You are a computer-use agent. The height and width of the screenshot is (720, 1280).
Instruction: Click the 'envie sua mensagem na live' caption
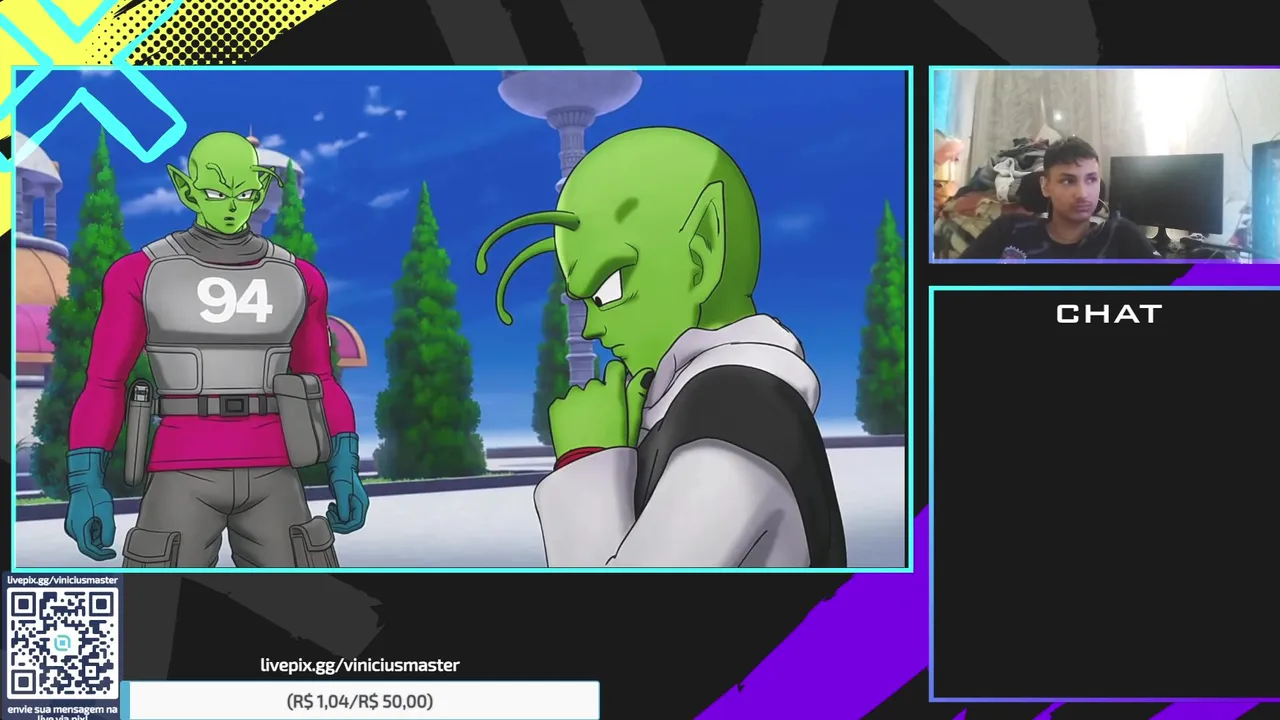[x=62, y=711]
